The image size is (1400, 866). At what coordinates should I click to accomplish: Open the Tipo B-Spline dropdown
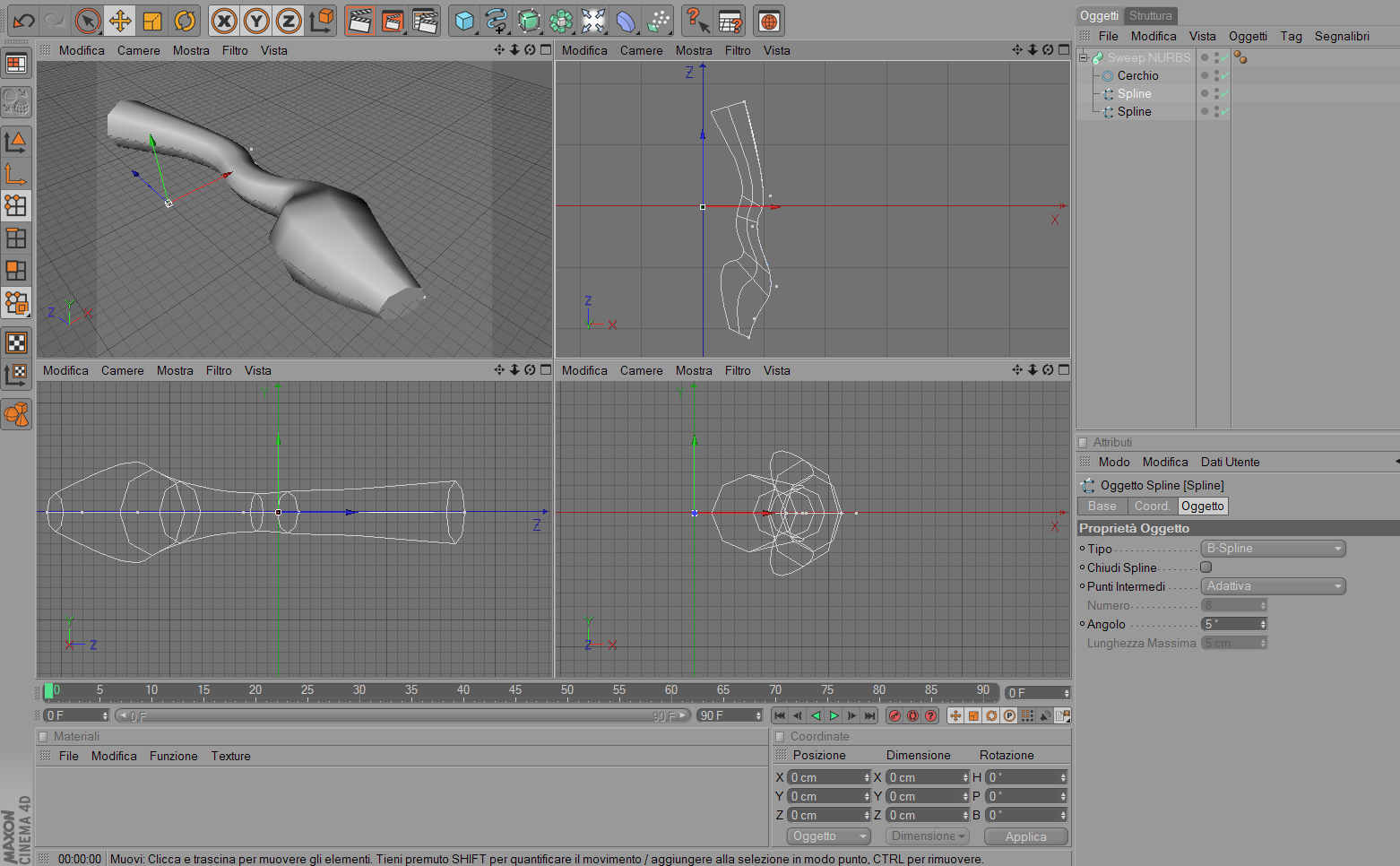(1273, 549)
